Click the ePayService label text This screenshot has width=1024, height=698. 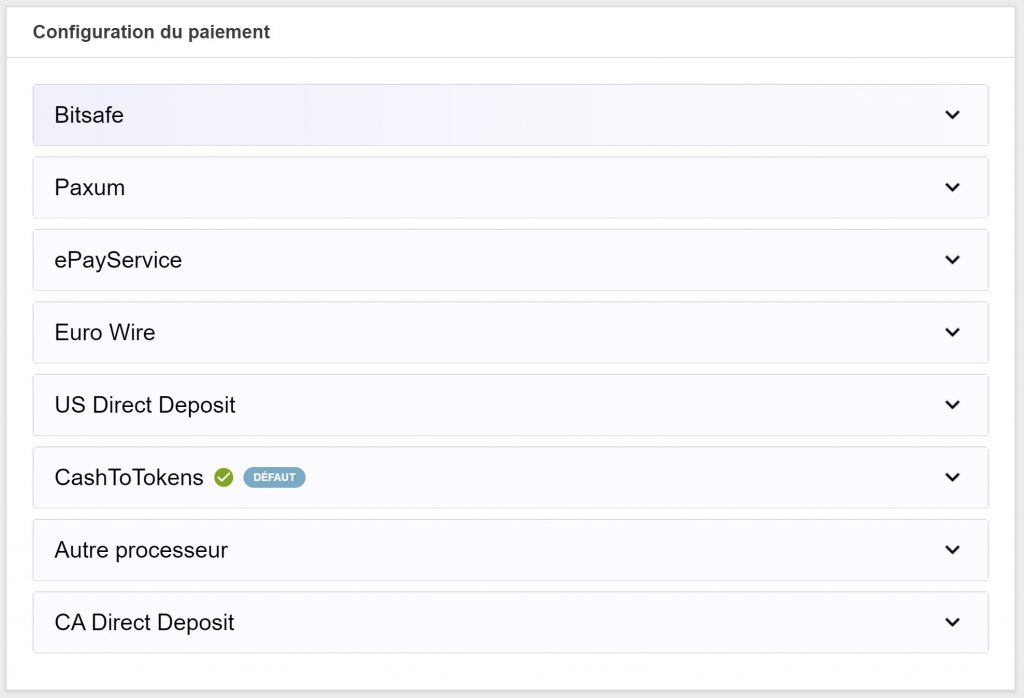coord(118,260)
